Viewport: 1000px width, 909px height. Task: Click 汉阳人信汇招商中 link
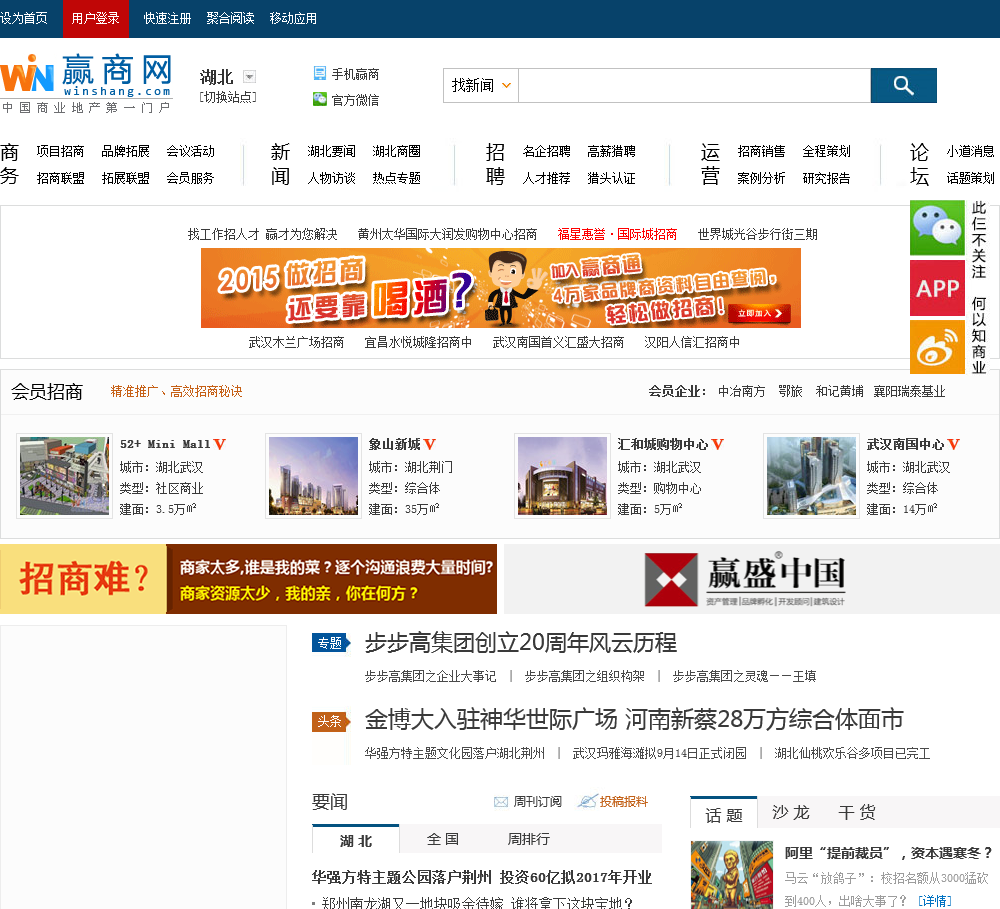[692, 343]
